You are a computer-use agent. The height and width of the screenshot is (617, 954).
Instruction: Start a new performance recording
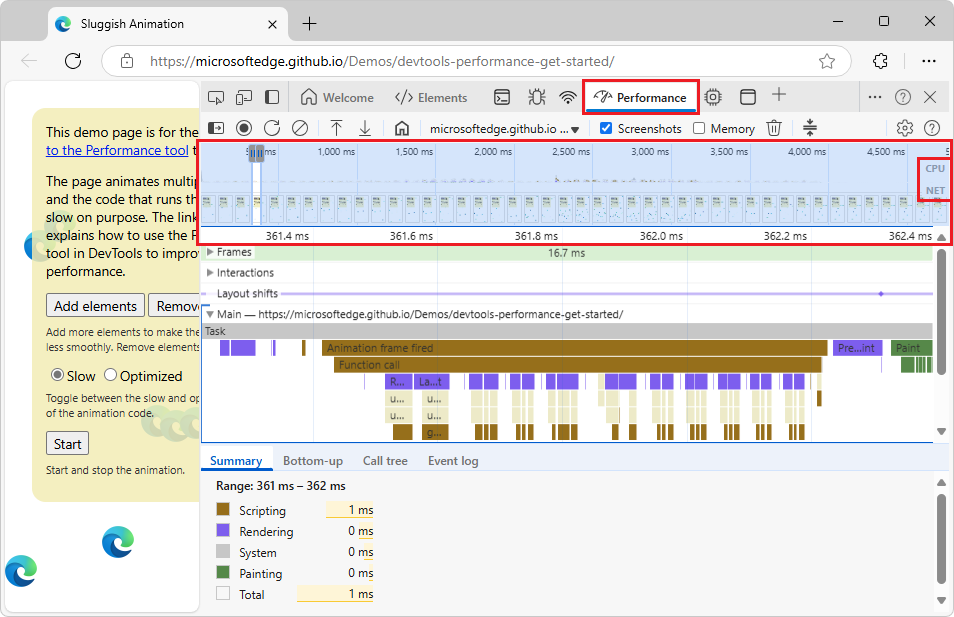click(244, 128)
